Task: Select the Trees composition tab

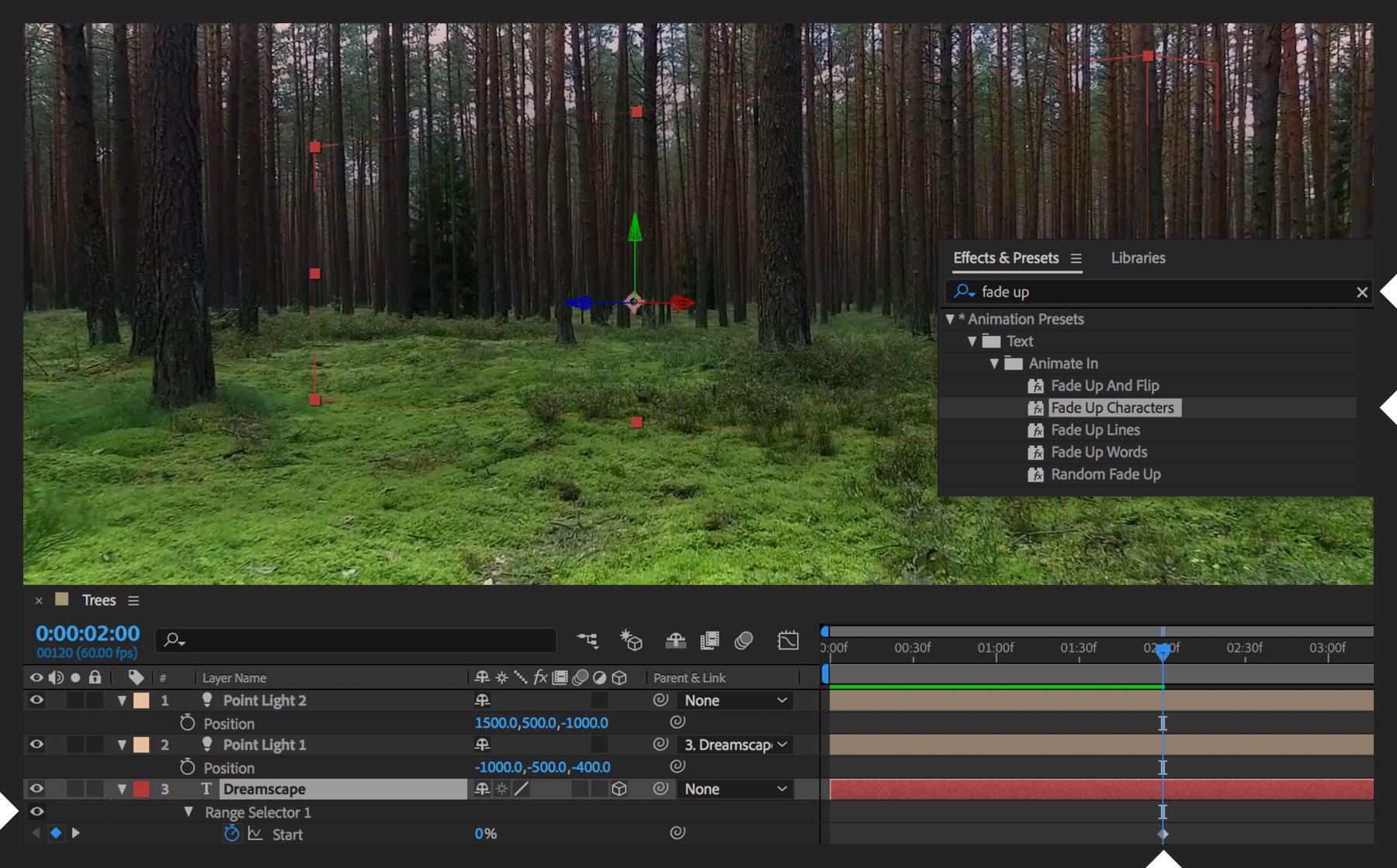Action: click(x=98, y=600)
